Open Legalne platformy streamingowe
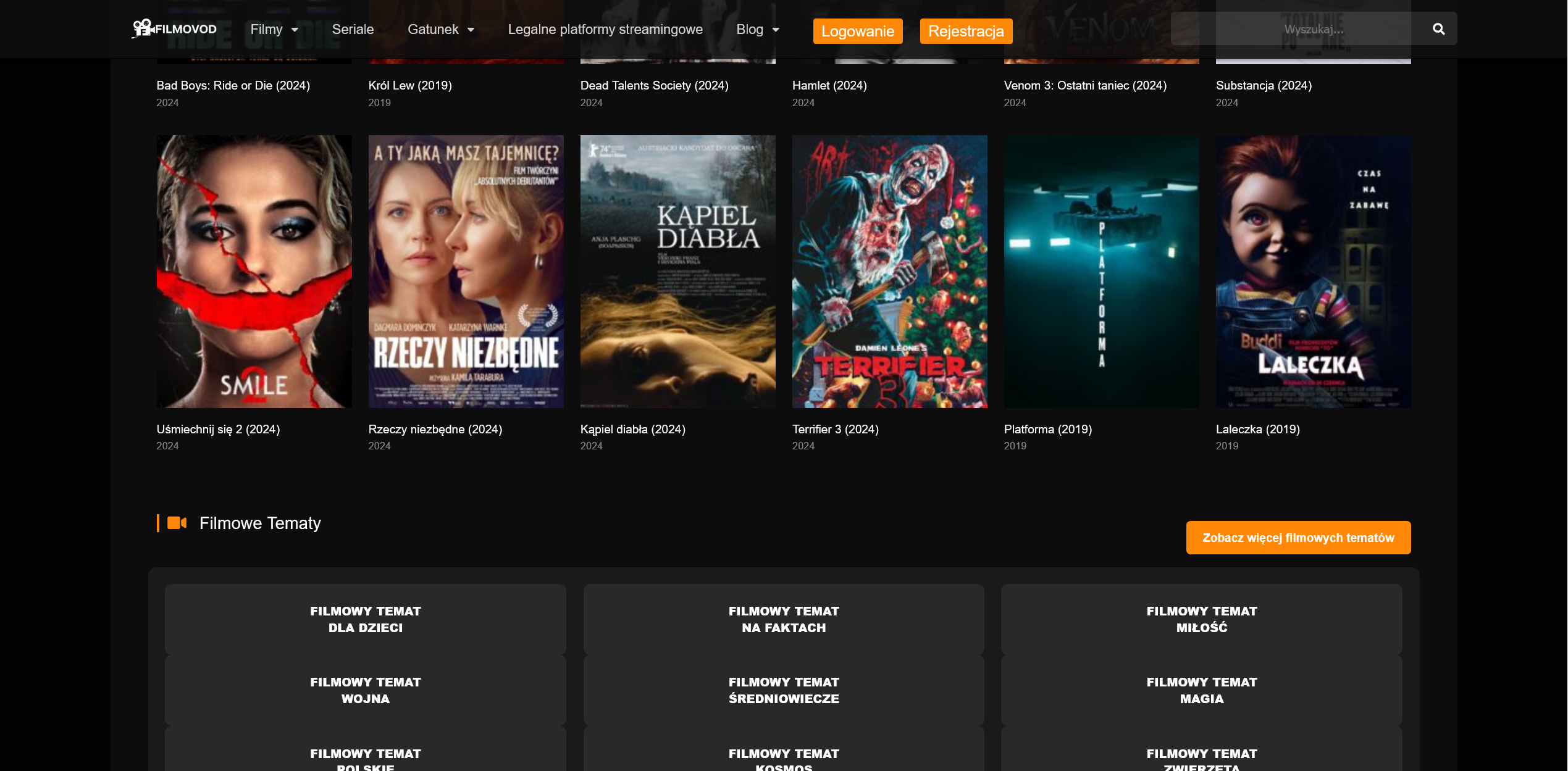 605,29
